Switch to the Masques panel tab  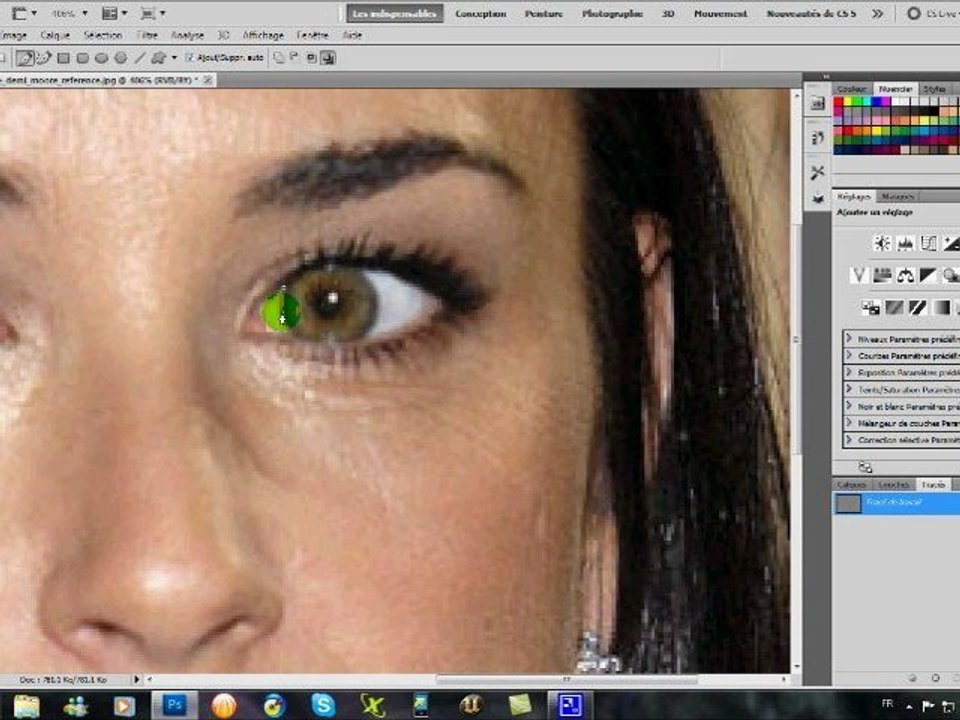pos(898,197)
